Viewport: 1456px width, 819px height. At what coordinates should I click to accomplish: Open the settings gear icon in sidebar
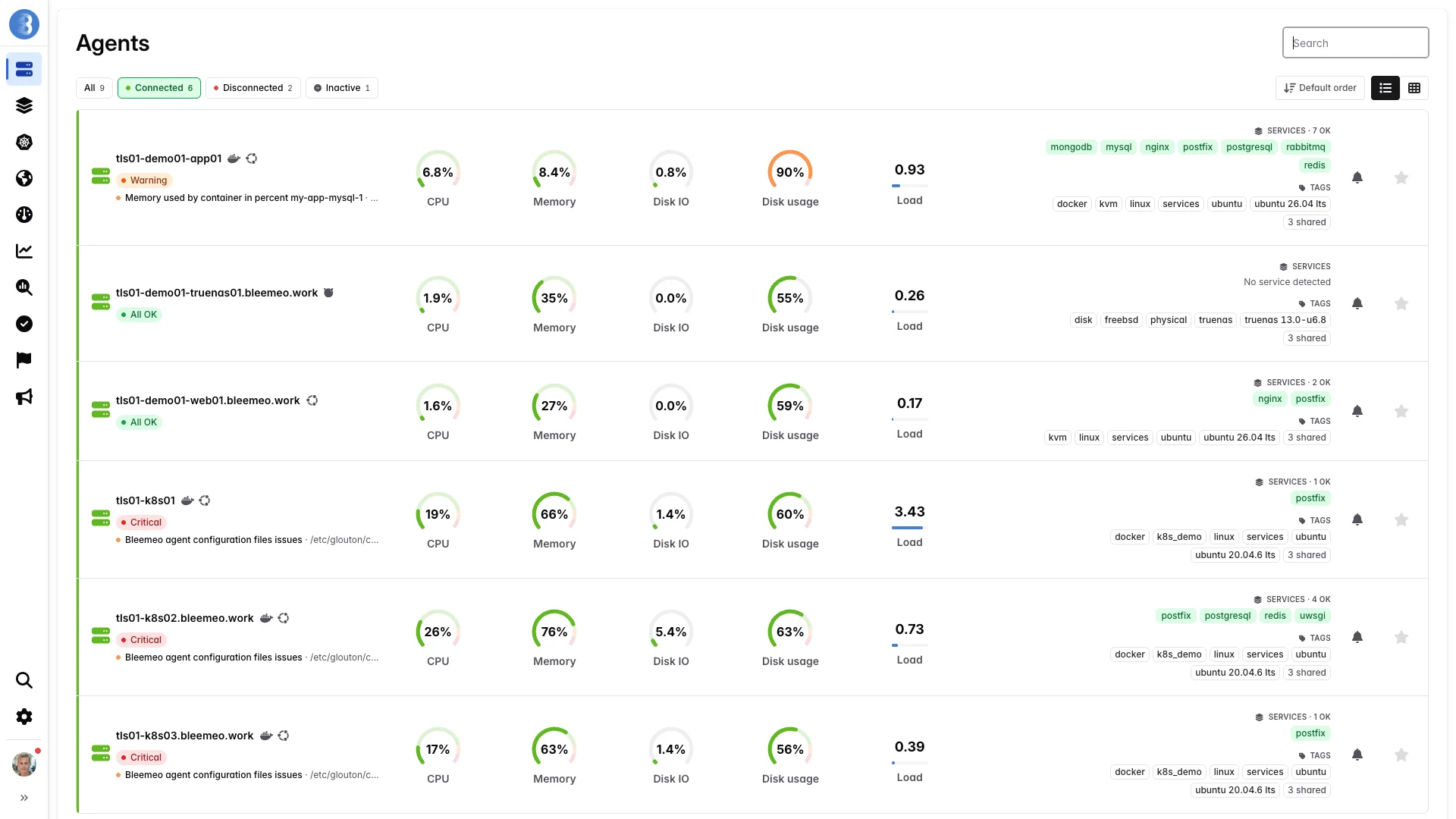24,717
